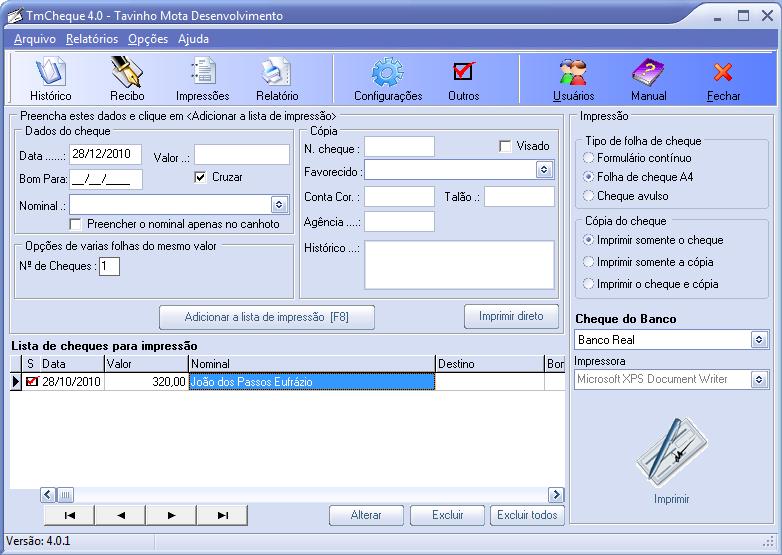
Task: Select Formulário contínuo radio option
Action: 589,158
